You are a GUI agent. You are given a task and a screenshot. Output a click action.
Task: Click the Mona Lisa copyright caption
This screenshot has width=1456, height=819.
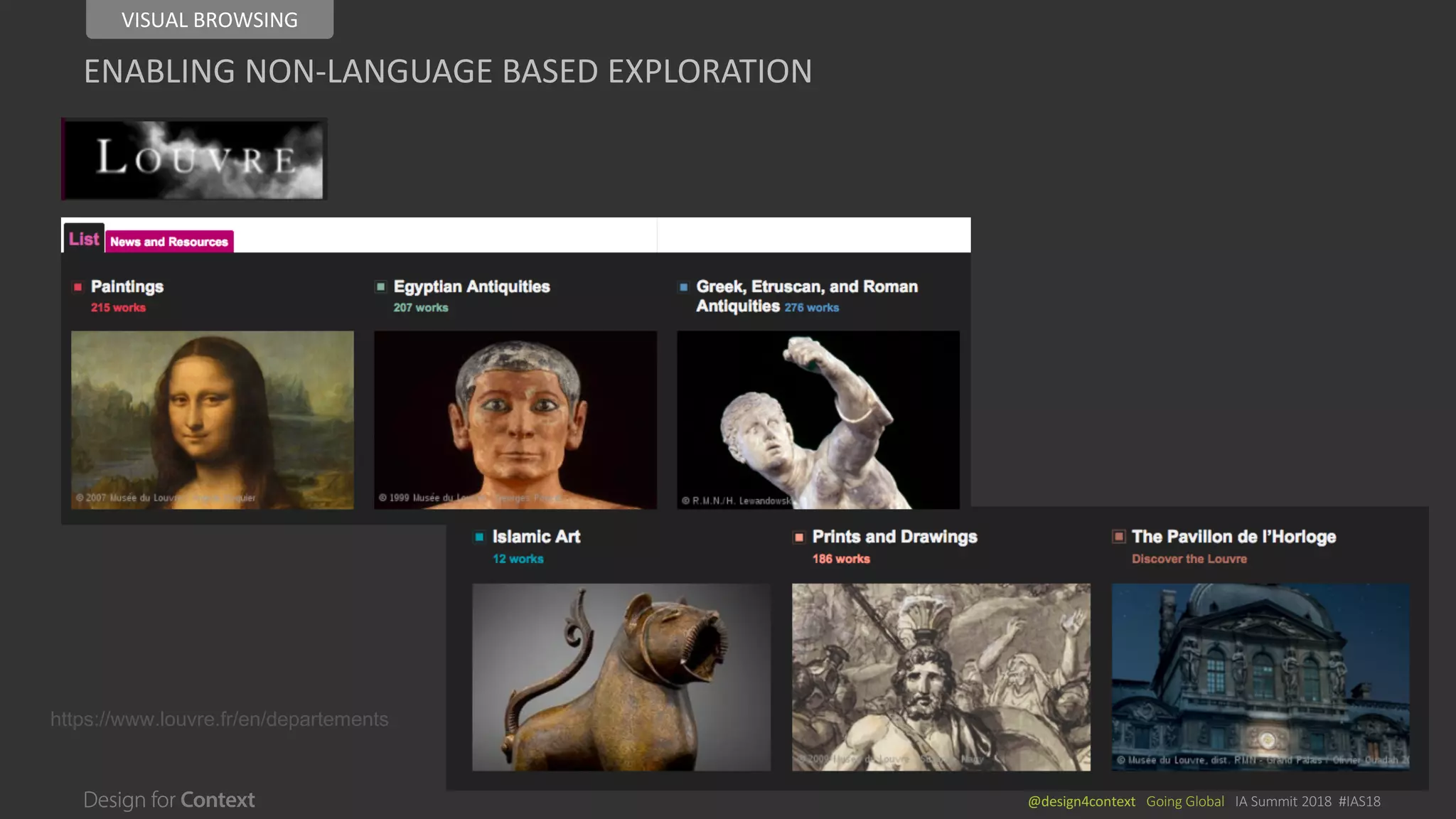166,498
